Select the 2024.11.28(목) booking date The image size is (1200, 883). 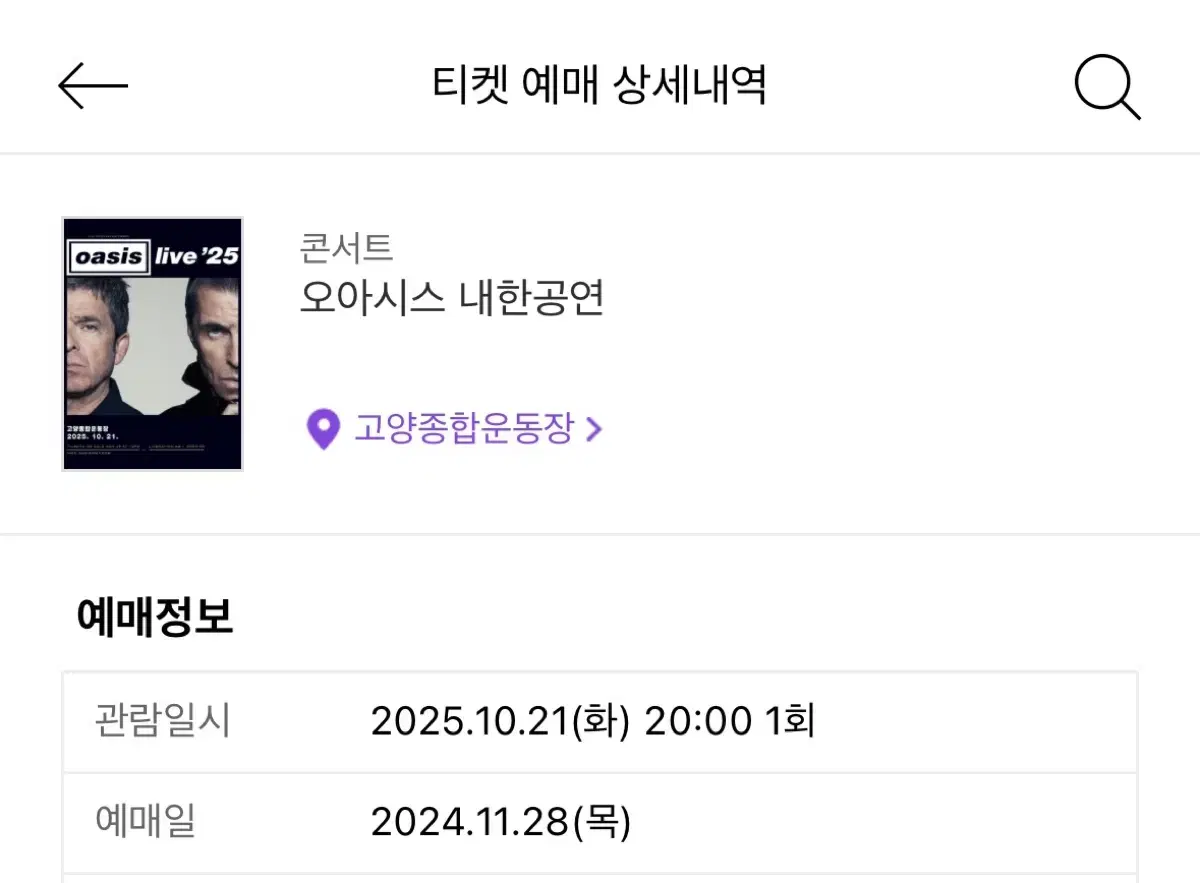(x=501, y=823)
